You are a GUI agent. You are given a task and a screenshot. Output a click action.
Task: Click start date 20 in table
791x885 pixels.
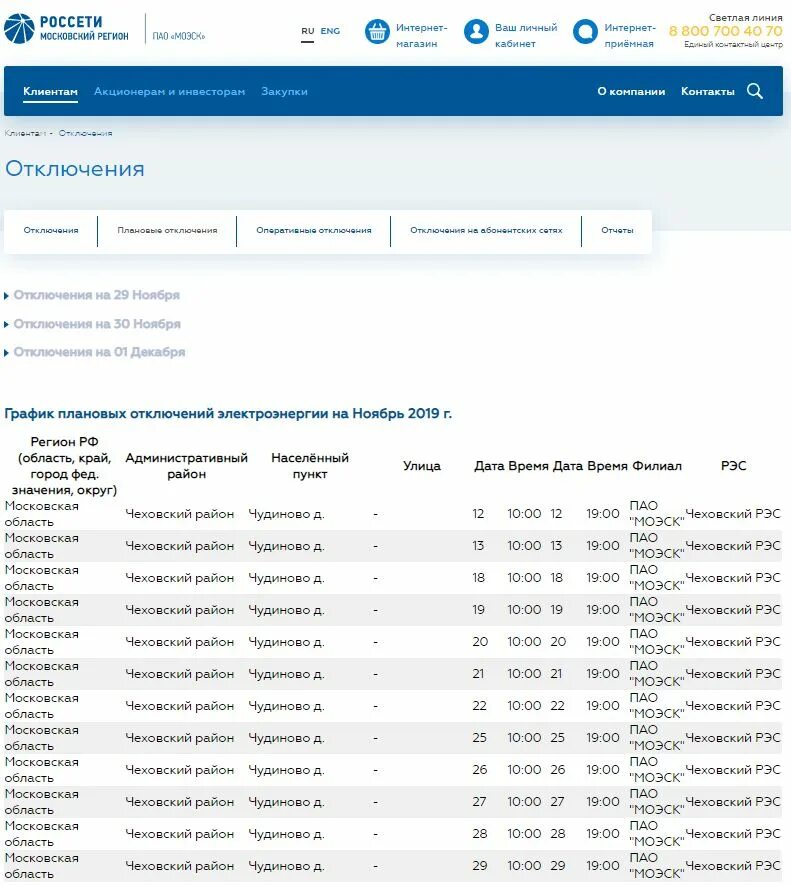(x=480, y=642)
